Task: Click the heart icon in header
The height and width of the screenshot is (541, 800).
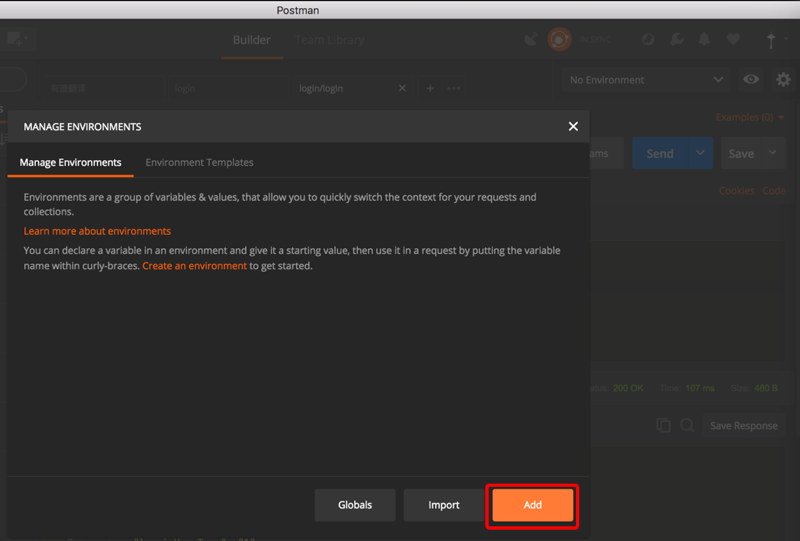Action: 733,39
